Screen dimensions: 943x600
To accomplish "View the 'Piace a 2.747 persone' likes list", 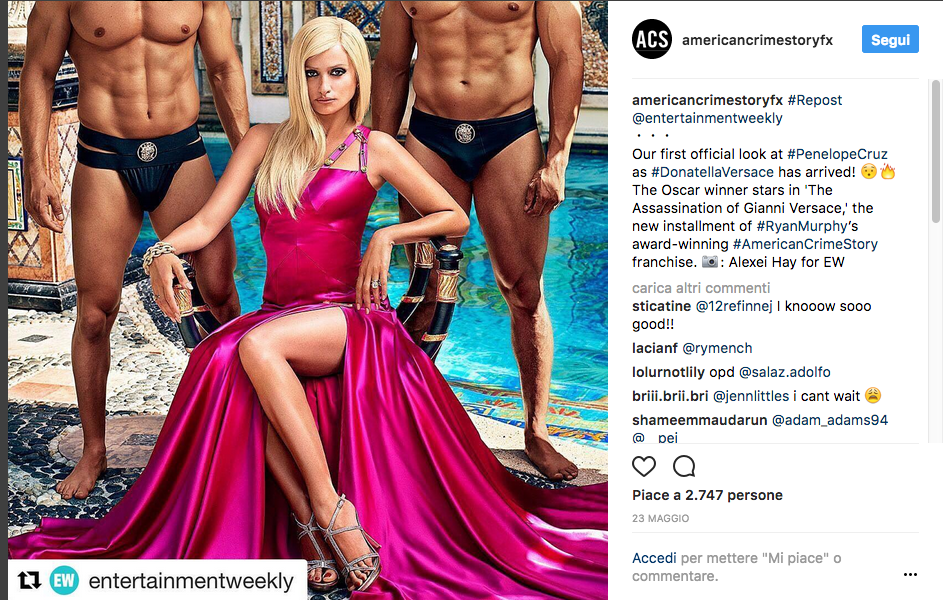I will 707,495.
